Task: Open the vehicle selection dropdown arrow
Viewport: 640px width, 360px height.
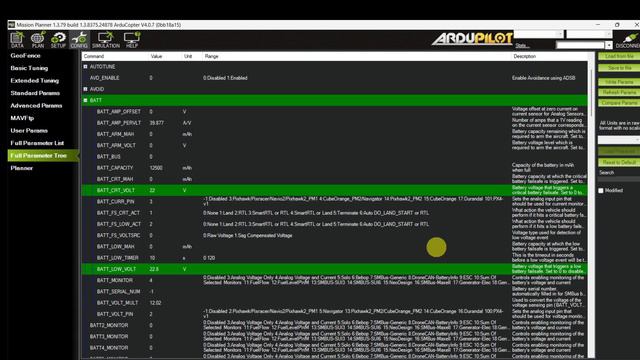Action: pyautogui.click(x=609, y=45)
